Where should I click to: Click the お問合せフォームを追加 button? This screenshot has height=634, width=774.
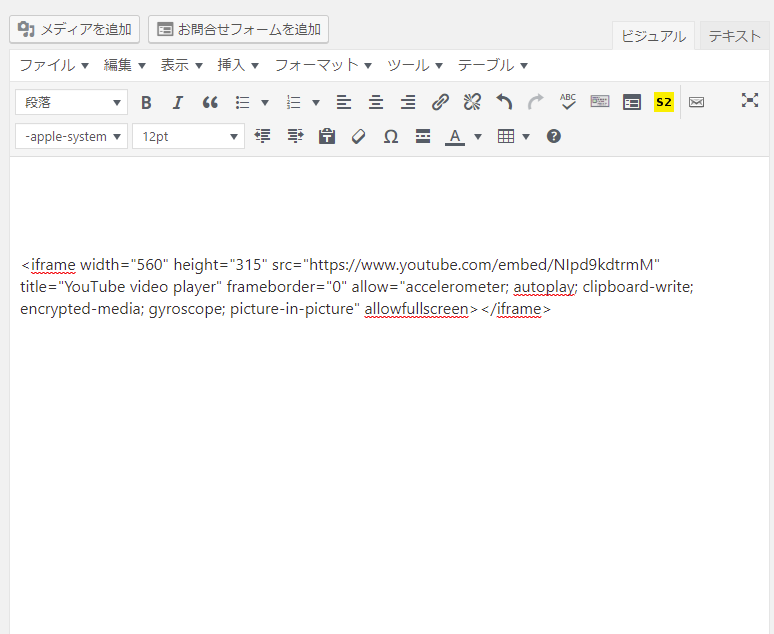(238, 29)
